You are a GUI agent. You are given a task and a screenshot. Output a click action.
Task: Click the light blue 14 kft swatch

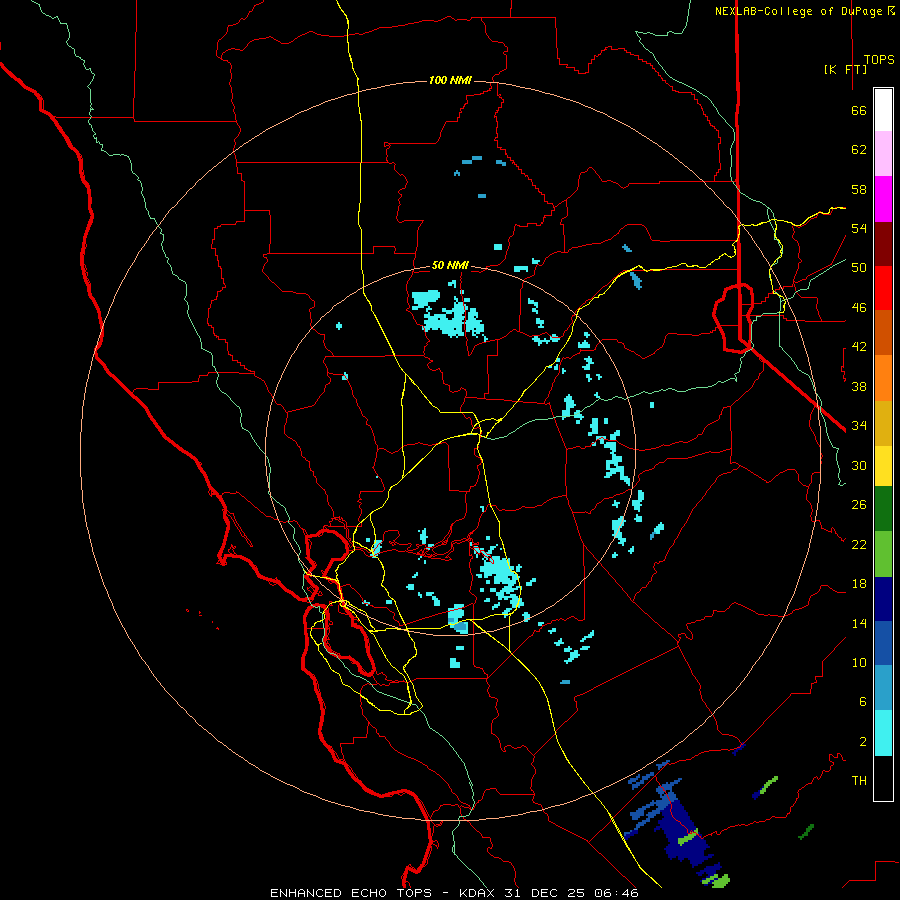click(883, 688)
